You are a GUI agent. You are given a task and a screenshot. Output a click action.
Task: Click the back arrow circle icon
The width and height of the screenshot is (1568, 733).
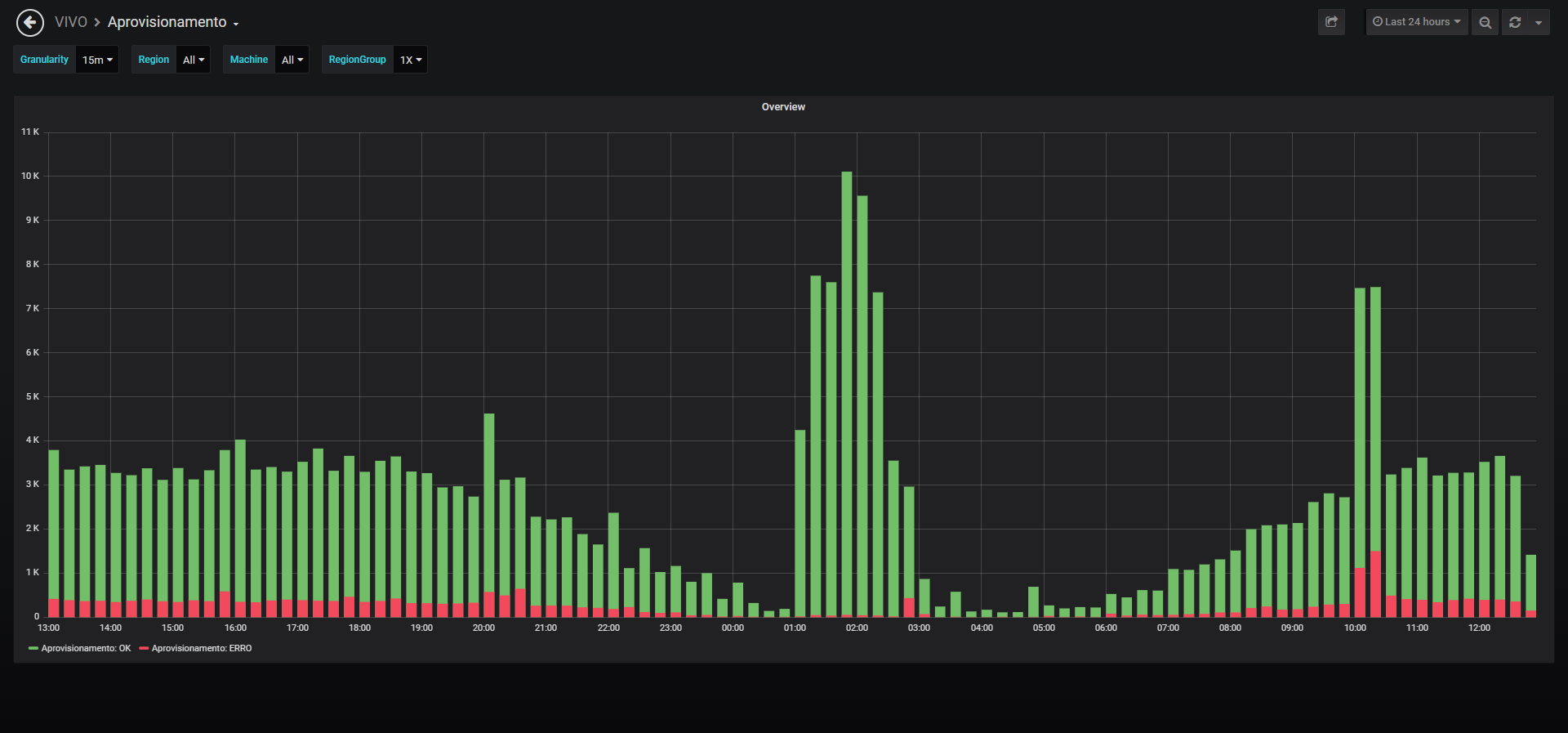tap(30, 23)
